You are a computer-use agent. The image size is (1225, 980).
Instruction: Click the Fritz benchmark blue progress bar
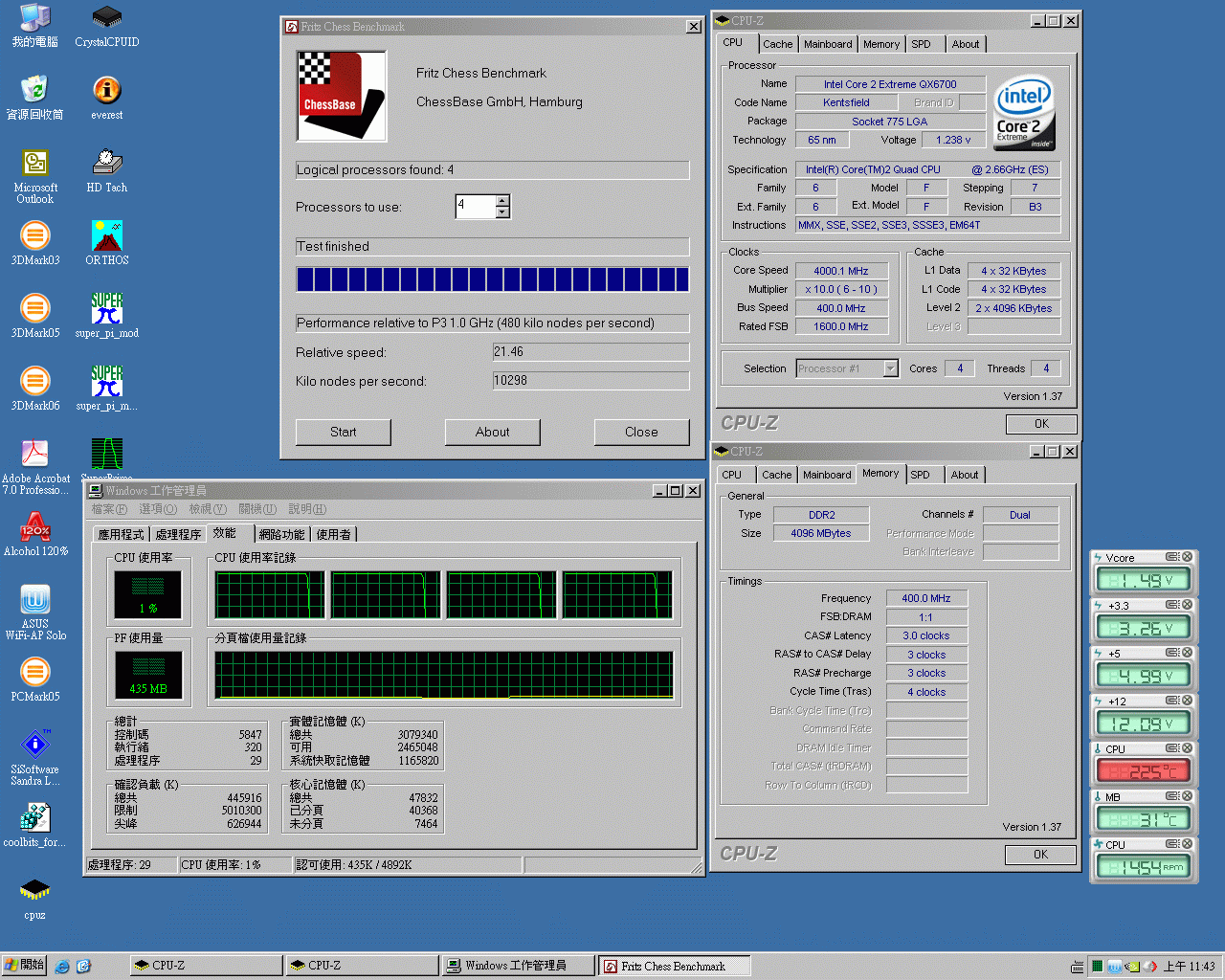[x=493, y=279]
